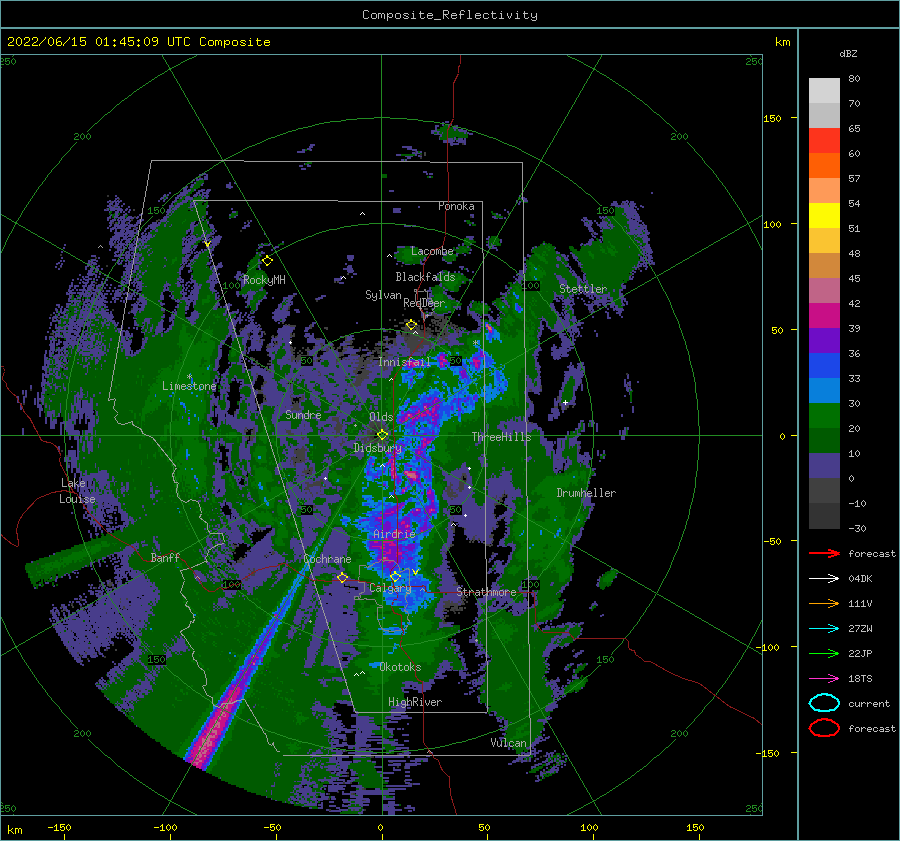This screenshot has width=900, height=841.
Task: Select the Lacombe city label
Action: point(432,251)
